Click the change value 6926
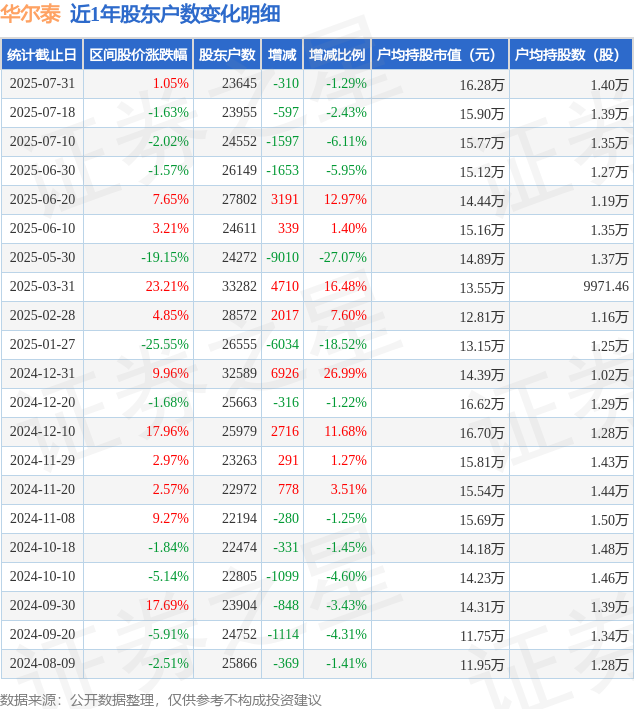The width and height of the screenshot is (634, 709). [285, 373]
